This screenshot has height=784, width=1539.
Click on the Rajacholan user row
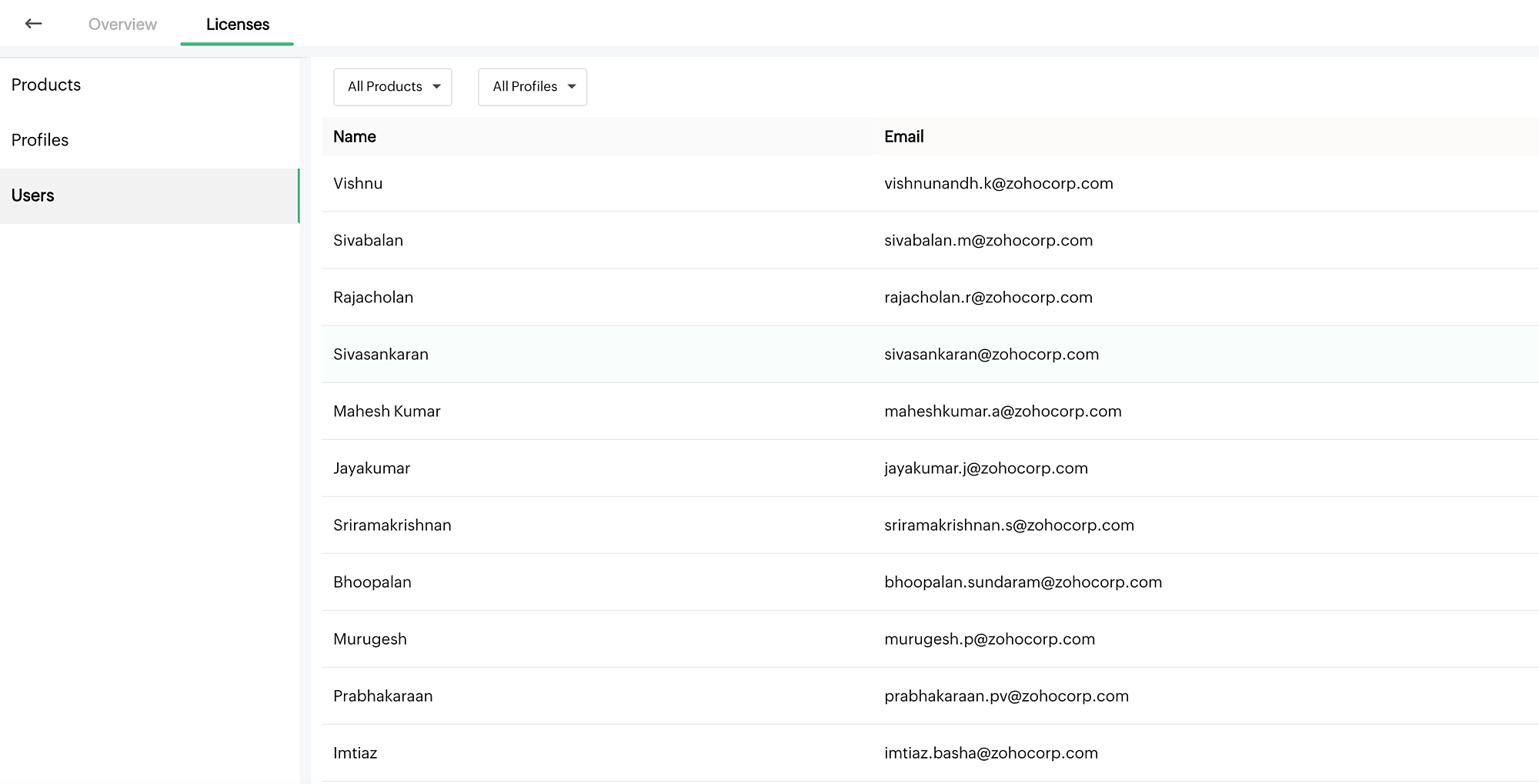pyautogui.click(x=373, y=298)
